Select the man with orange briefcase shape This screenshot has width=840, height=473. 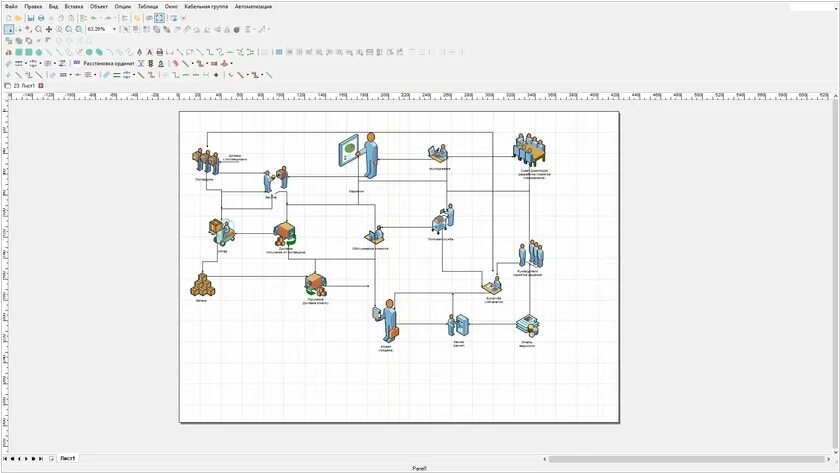tap(386, 320)
